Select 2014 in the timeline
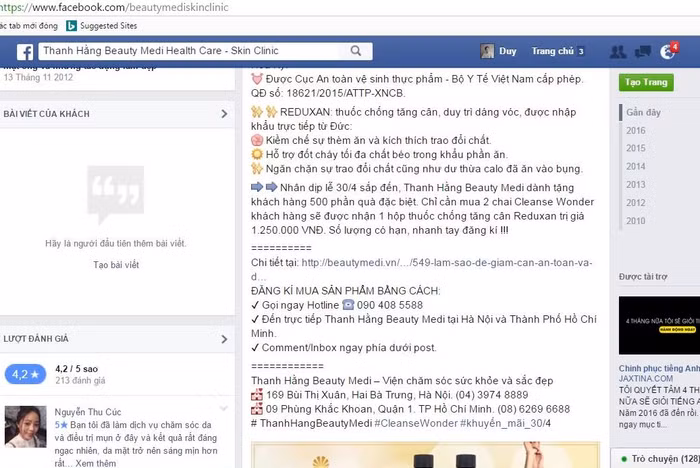 636,166
